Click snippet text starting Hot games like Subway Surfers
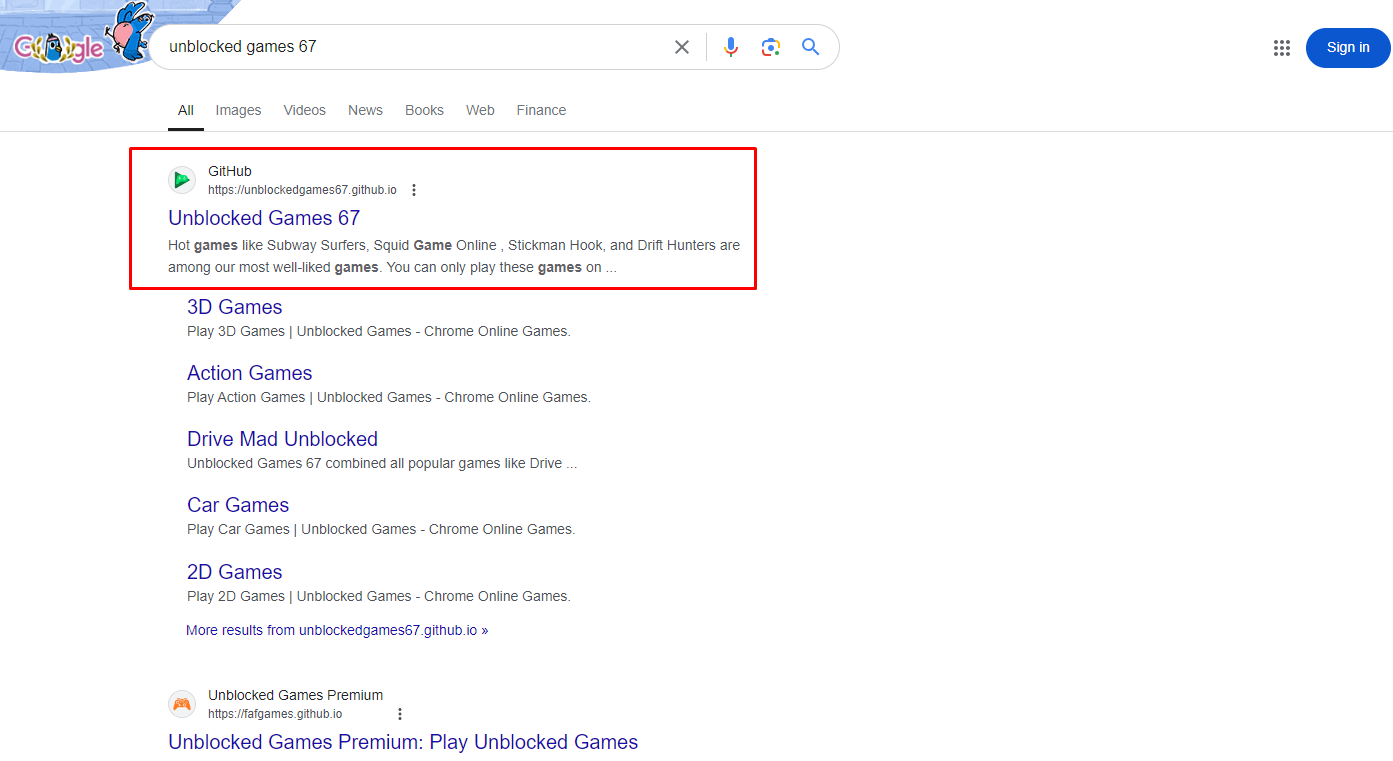Viewport: 1393px width, 761px height. click(454, 256)
